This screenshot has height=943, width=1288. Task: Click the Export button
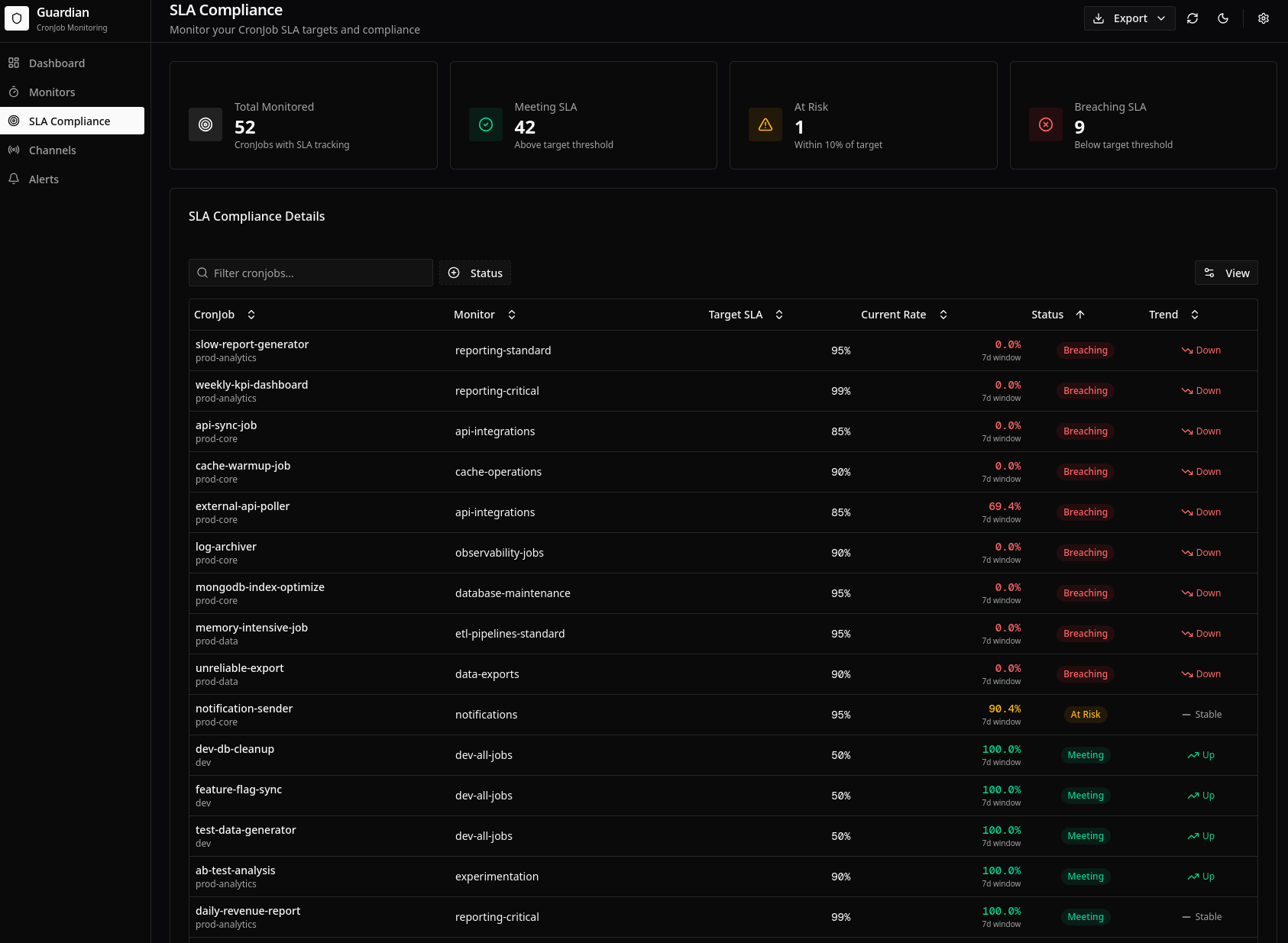click(x=1129, y=18)
